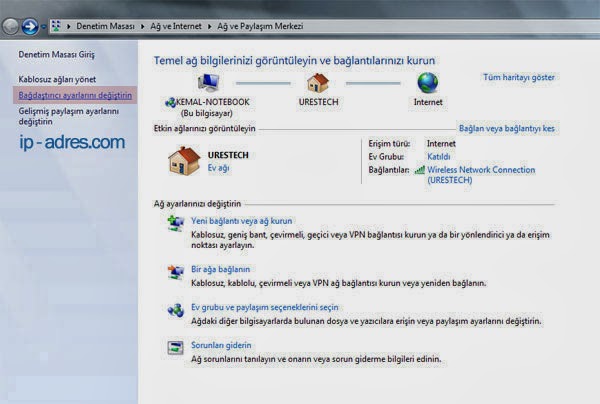Image resolution: width=600 pixels, height=404 pixels.
Task: Select Denetim Masası in the breadcrumb
Action: coord(105,26)
